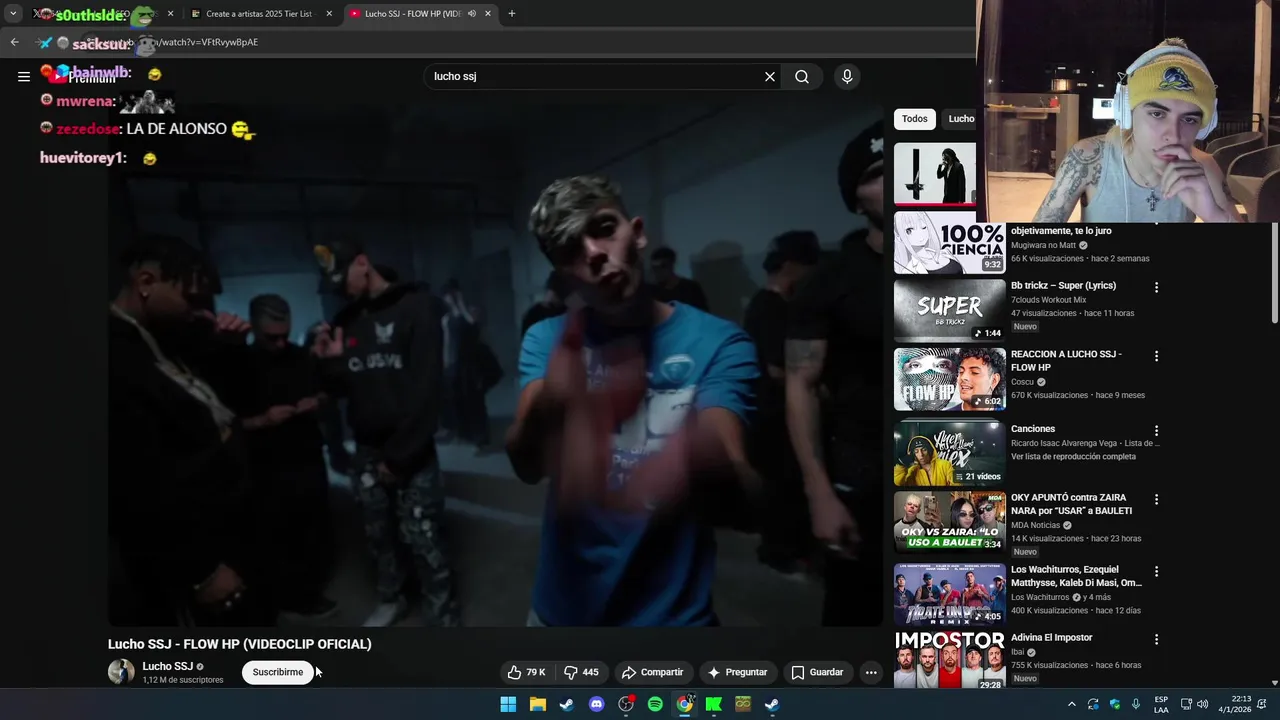Start voice search with the microphone
The height and width of the screenshot is (720, 1280).
tap(847, 76)
